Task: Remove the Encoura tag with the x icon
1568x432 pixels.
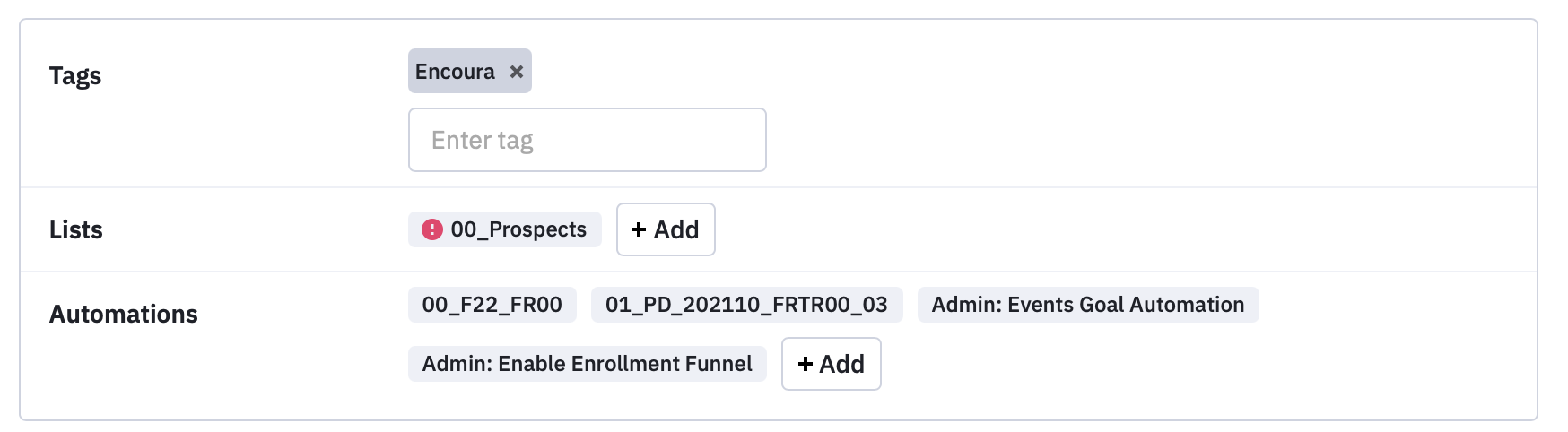Action: point(517,72)
